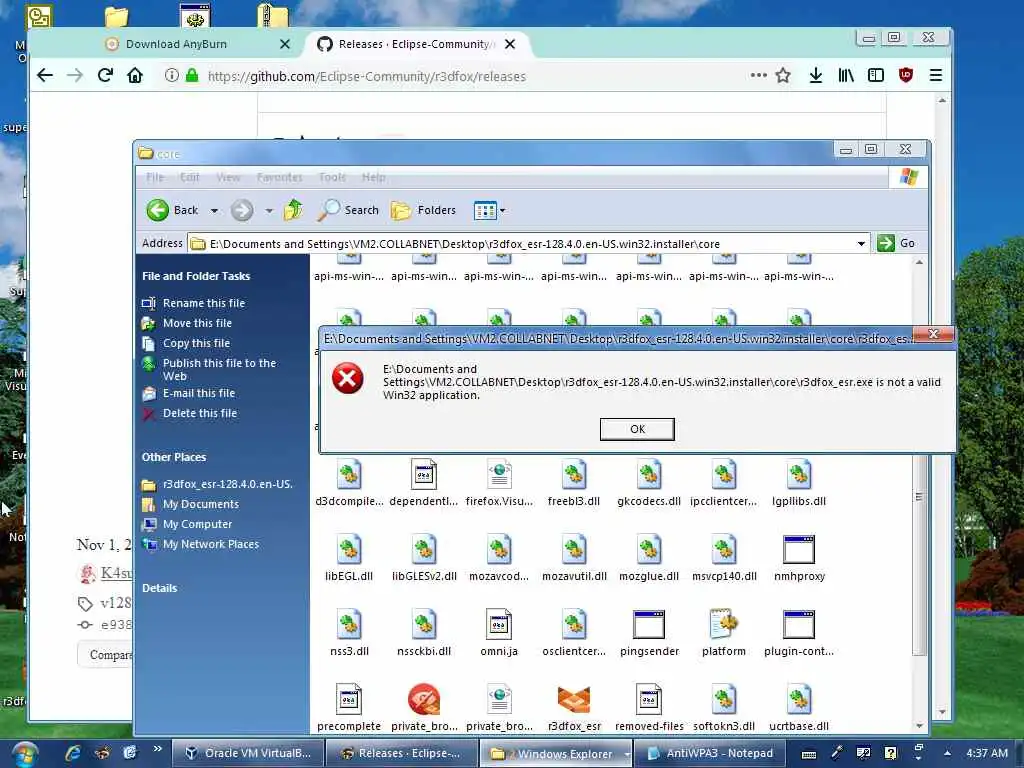Expand the Details panel header
1024x768 pixels.
(x=159, y=588)
